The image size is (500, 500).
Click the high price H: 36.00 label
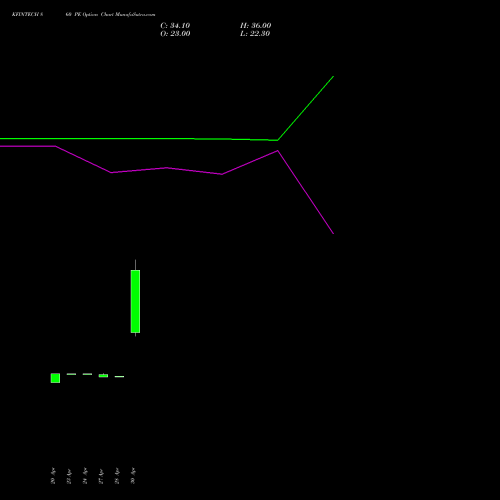click(x=256, y=26)
